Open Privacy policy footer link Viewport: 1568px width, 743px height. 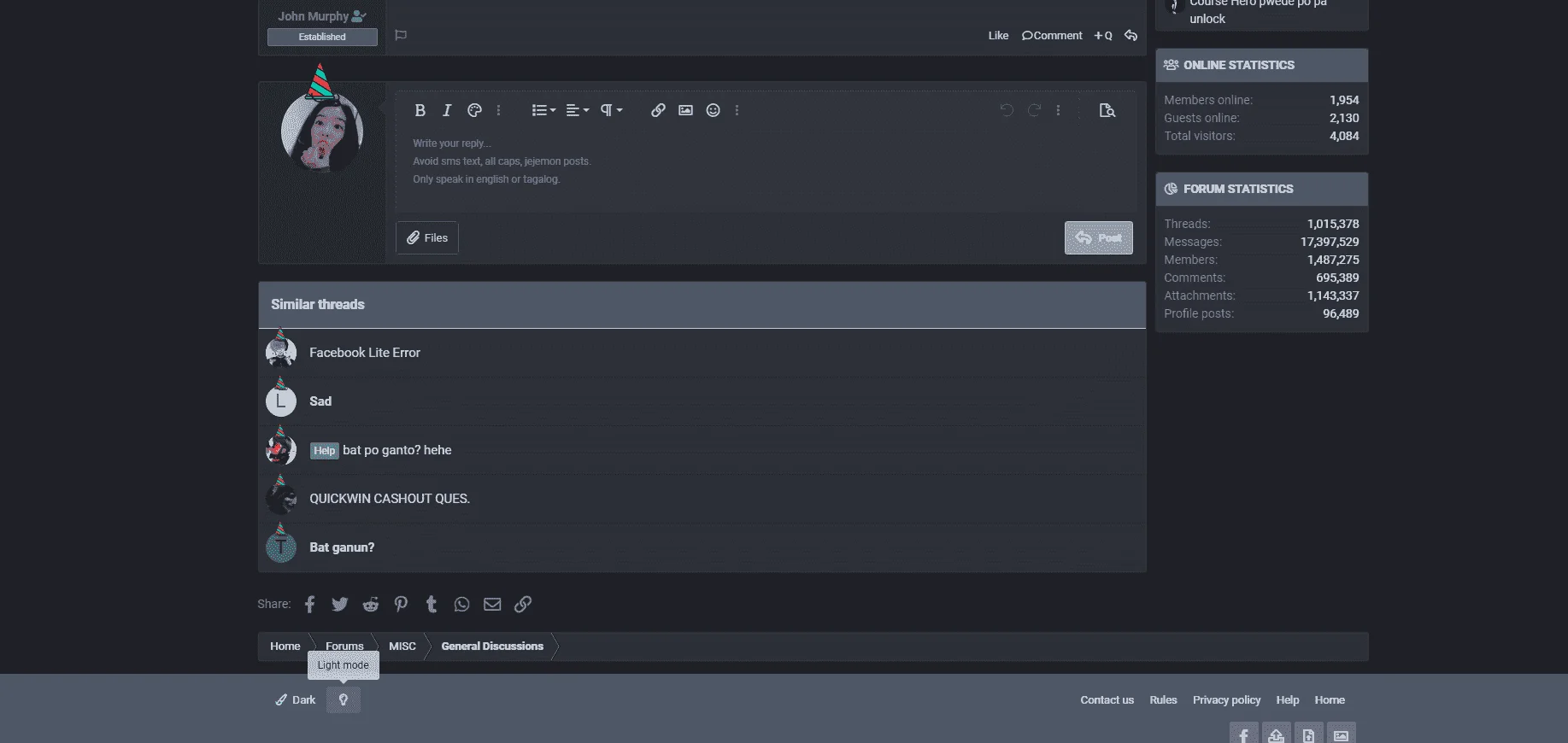(1226, 699)
